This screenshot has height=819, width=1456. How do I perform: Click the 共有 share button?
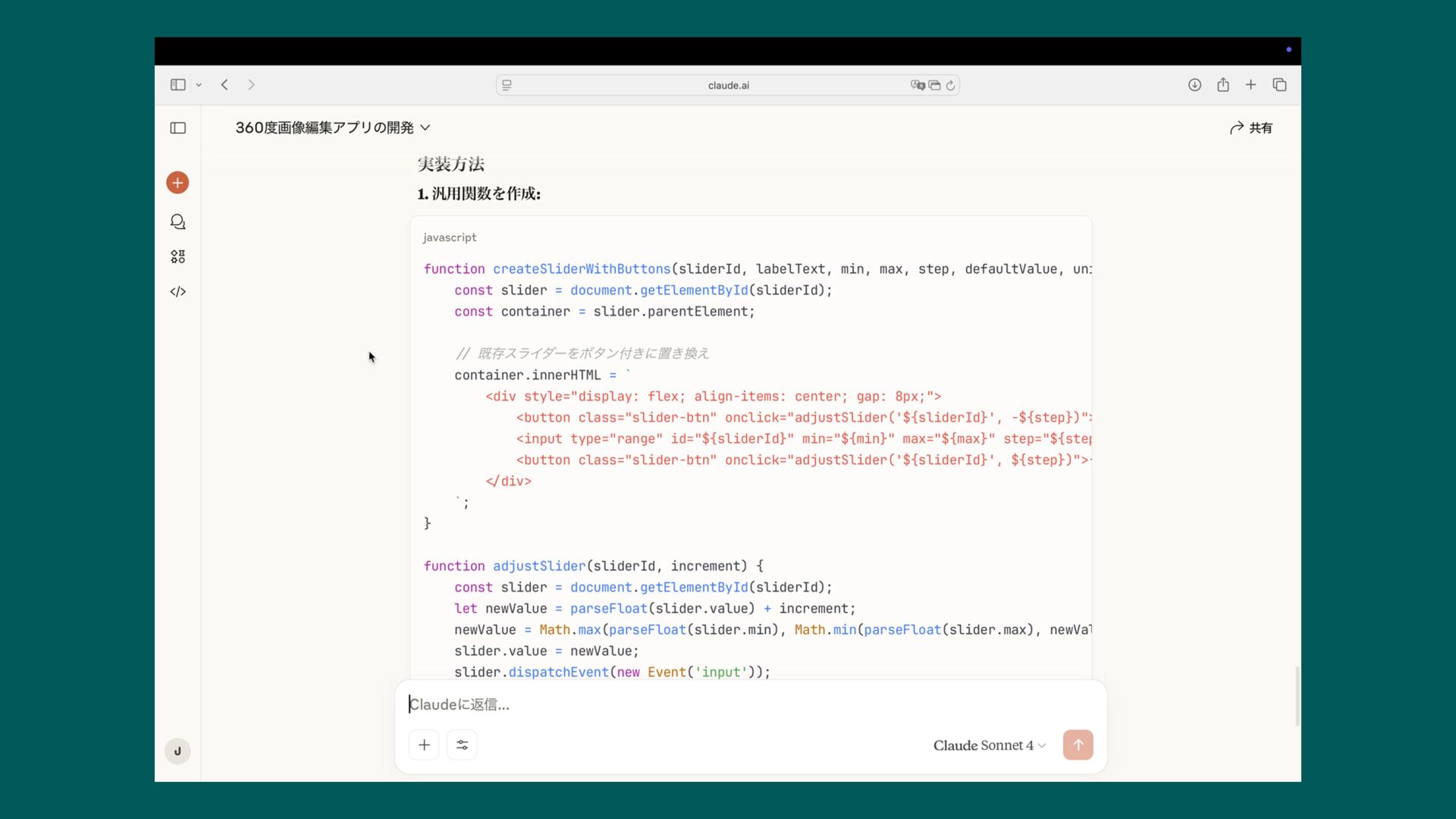[1251, 128]
